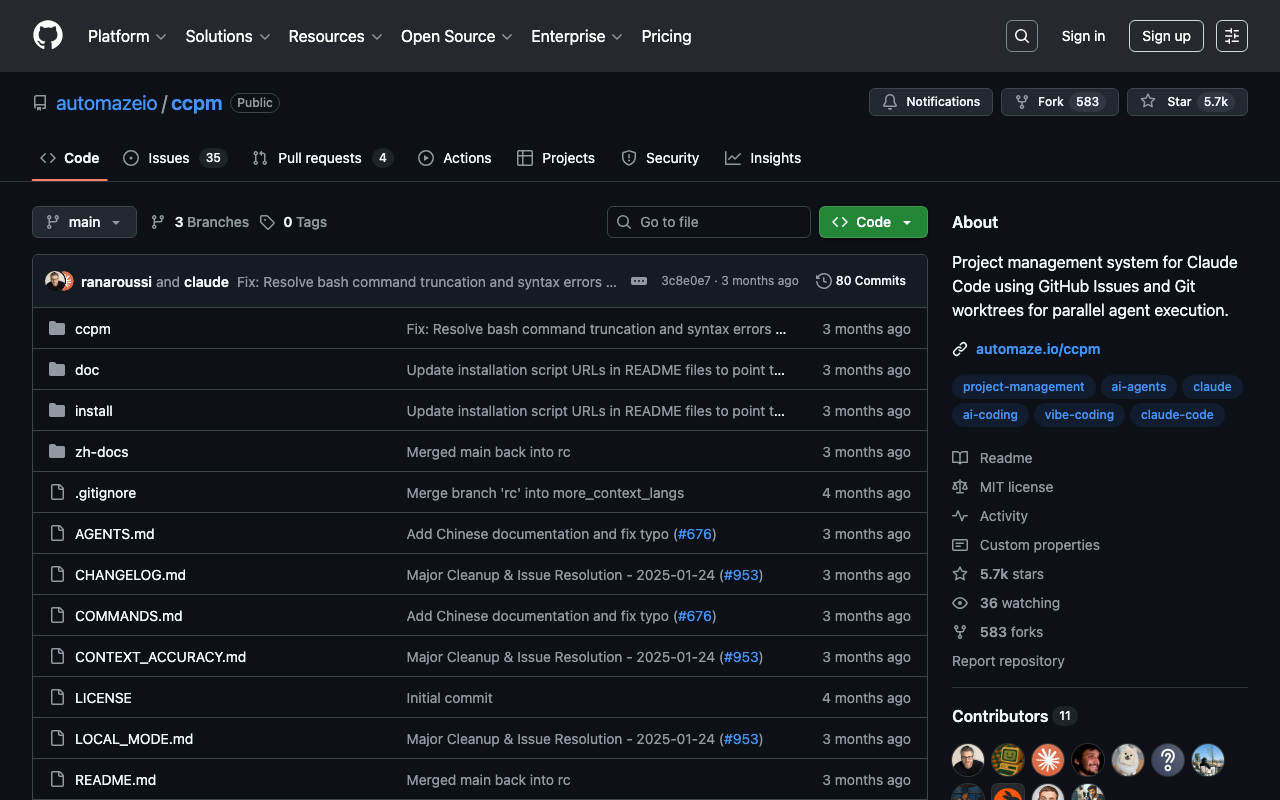The width and height of the screenshot is (1280, 800).
Task: Click the bell Notifications button
Action: click(930, 102)
